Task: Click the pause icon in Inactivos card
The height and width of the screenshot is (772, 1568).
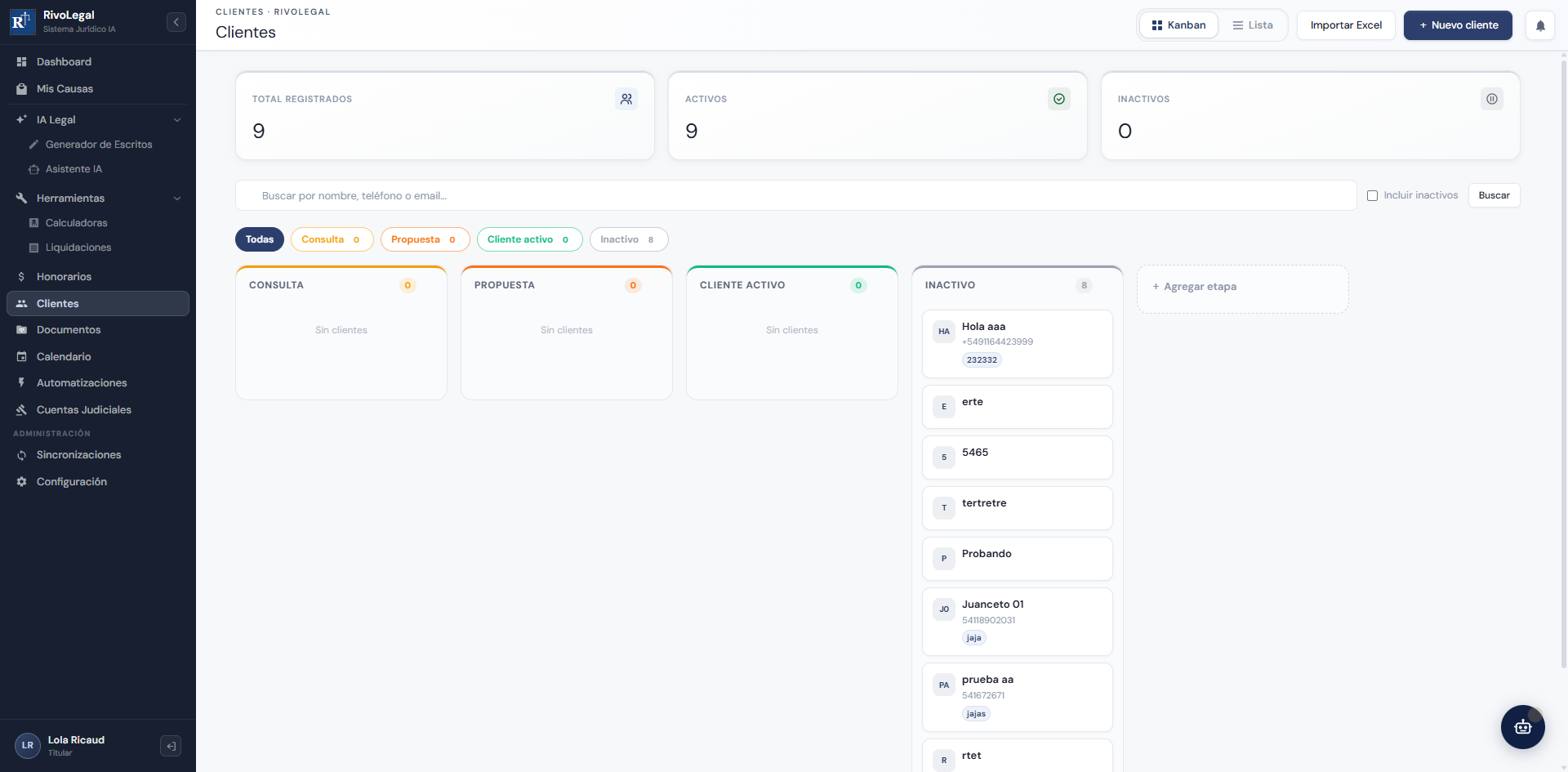Action: click(1492, 99)
